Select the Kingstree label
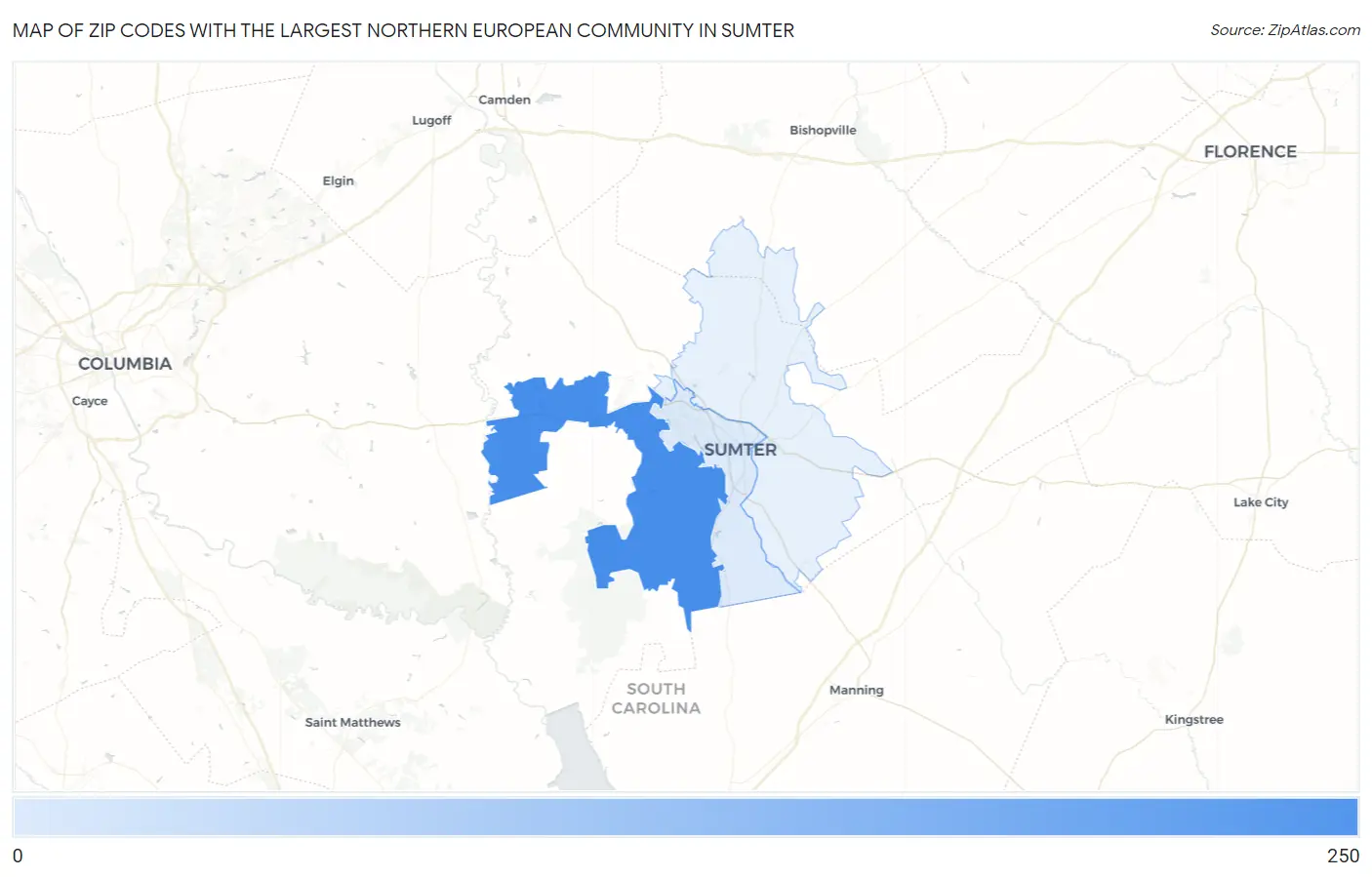This screenshot has height=877, width=1372. pos(1193,719)
